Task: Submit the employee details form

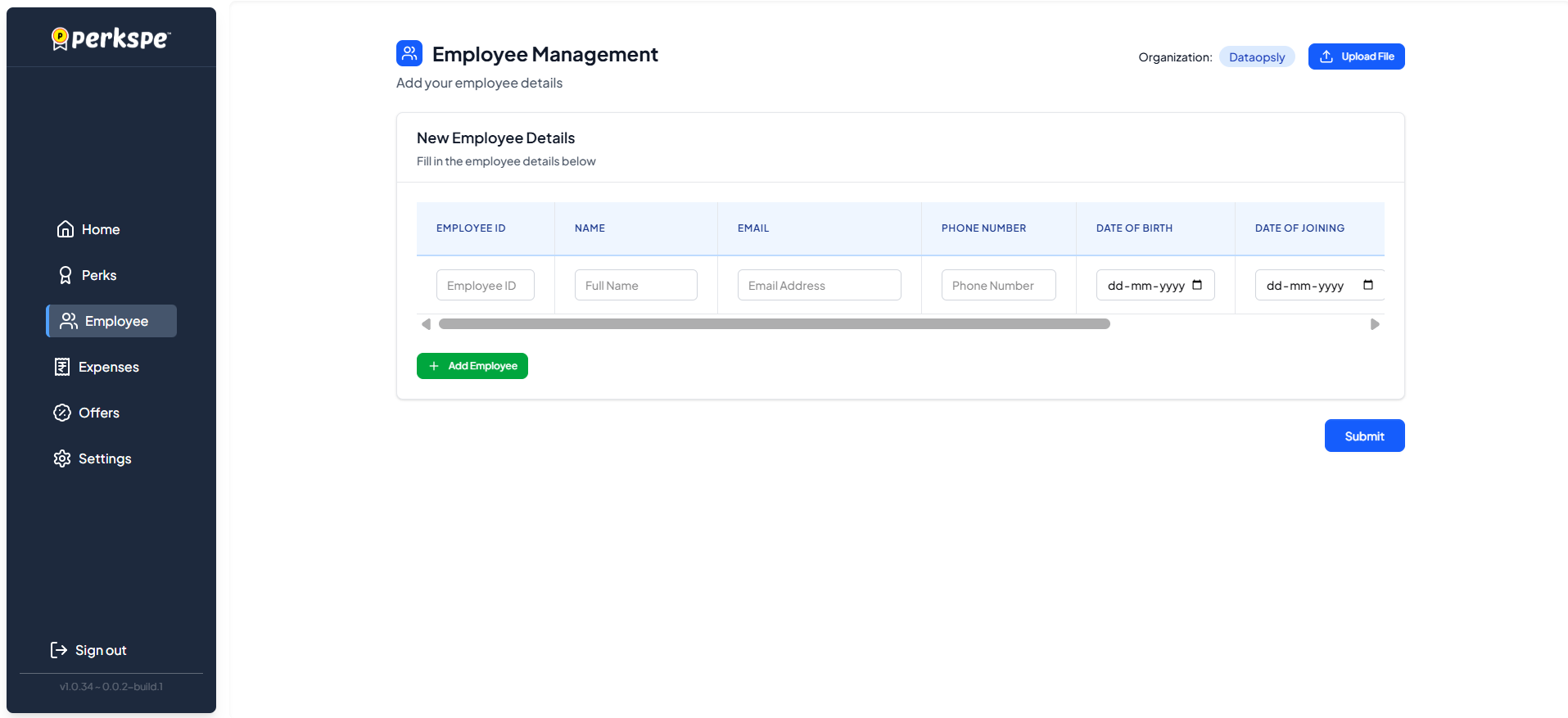Action: tap(1364, 436)
